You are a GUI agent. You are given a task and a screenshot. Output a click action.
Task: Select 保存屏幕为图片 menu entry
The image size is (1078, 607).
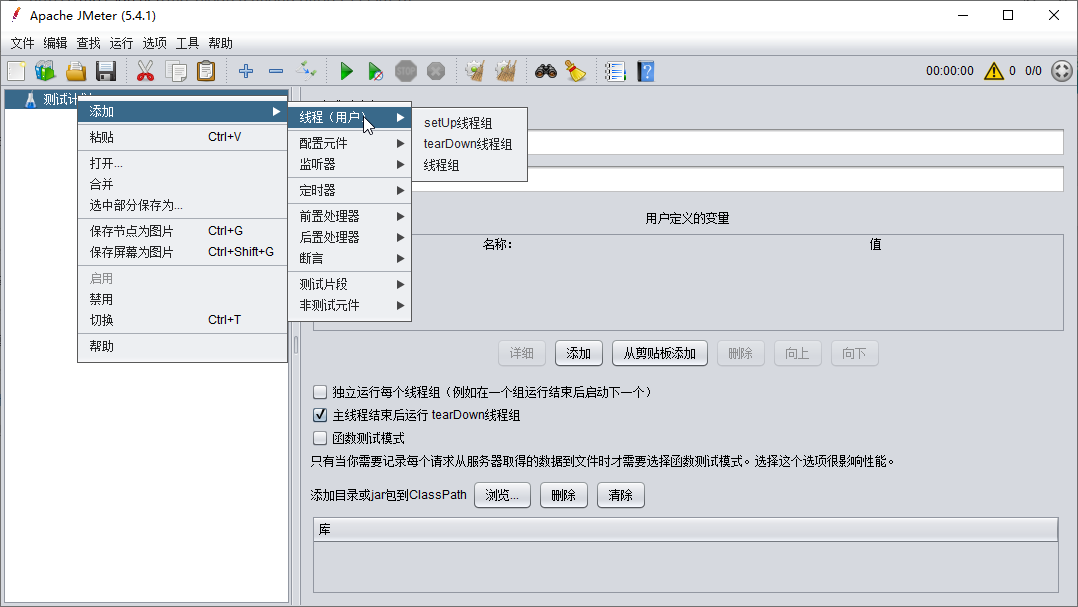(x=183, y=252)
